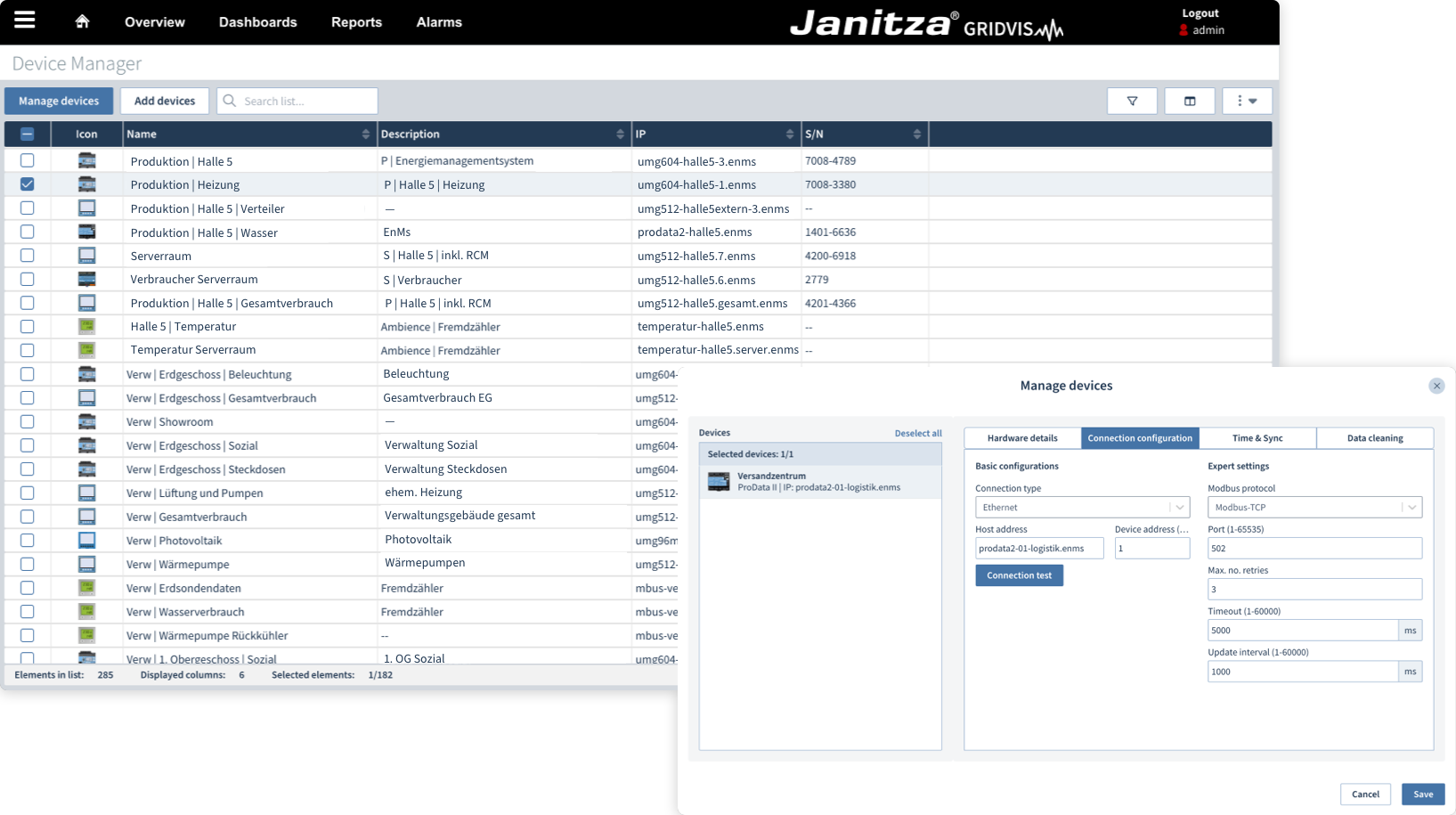Open the column layout icon
1456x815 pixels.
(x=1189, y=101)
